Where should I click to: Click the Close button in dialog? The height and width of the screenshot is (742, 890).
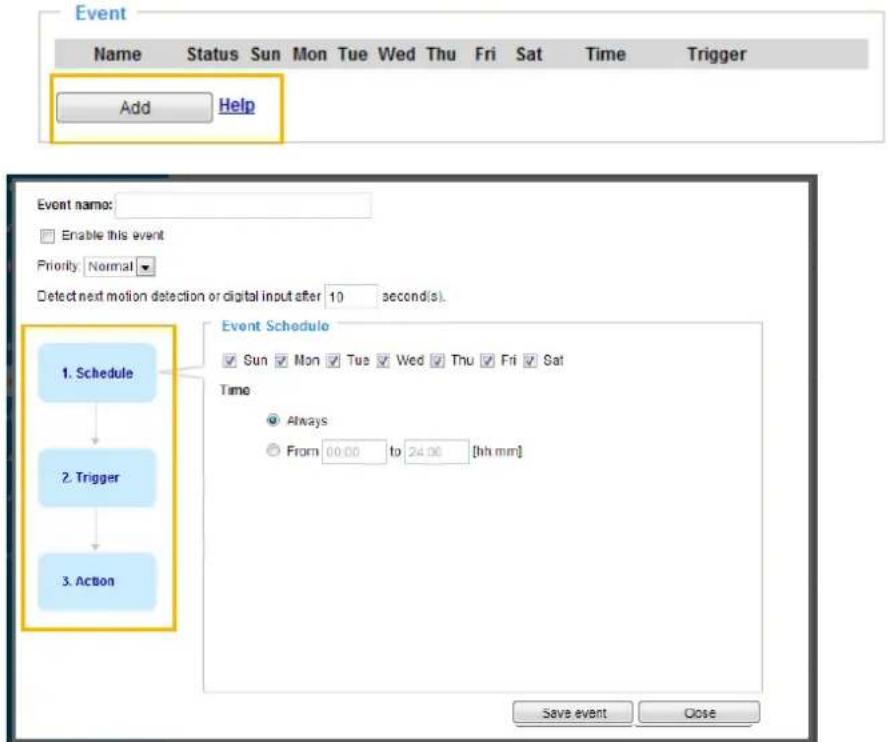(699, 713)
